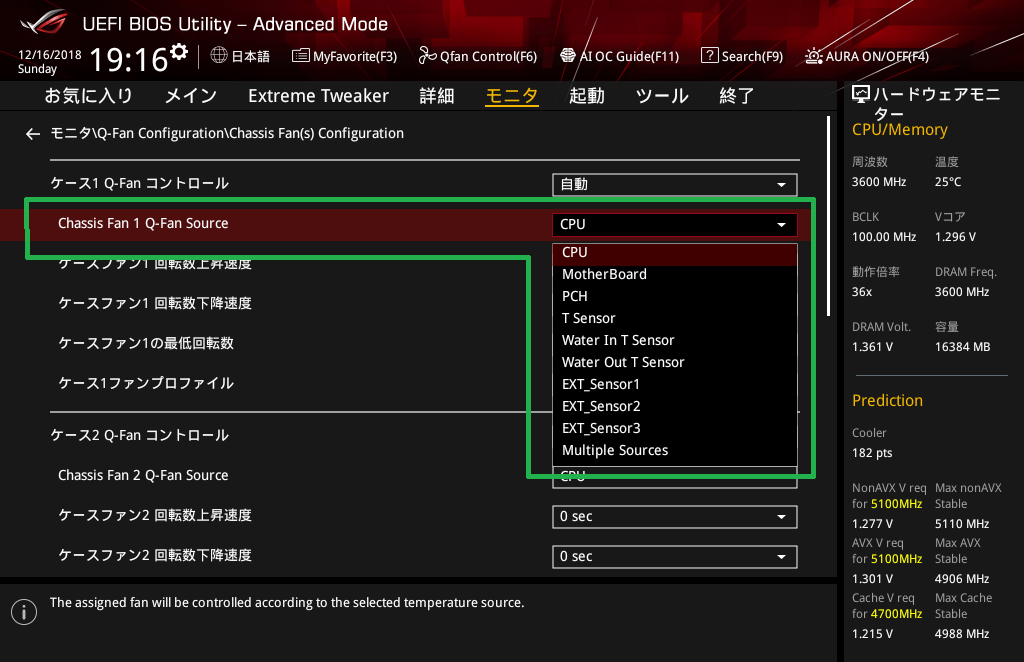Select ケース2 Q-Fan コントロール row
The width and height of the screenshot is (1024, 662).
(140, 435)
